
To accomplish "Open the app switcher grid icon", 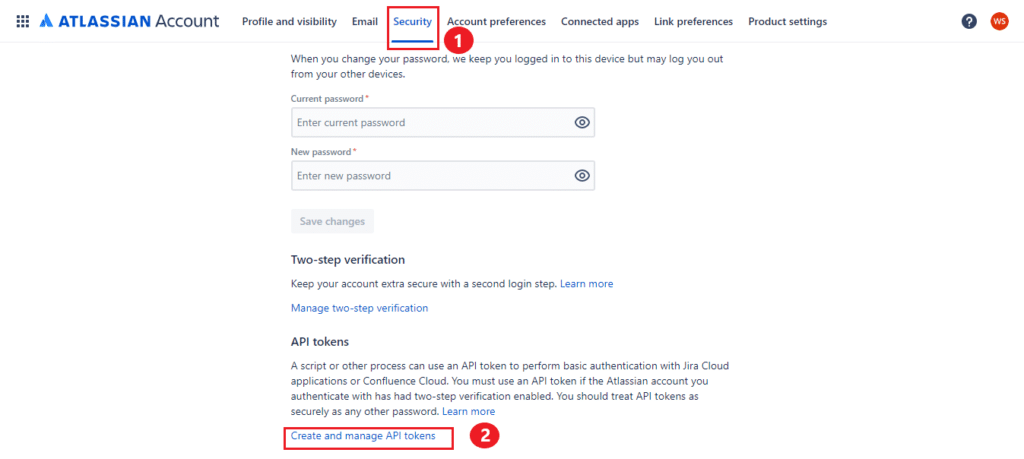I will click(22, 21).
